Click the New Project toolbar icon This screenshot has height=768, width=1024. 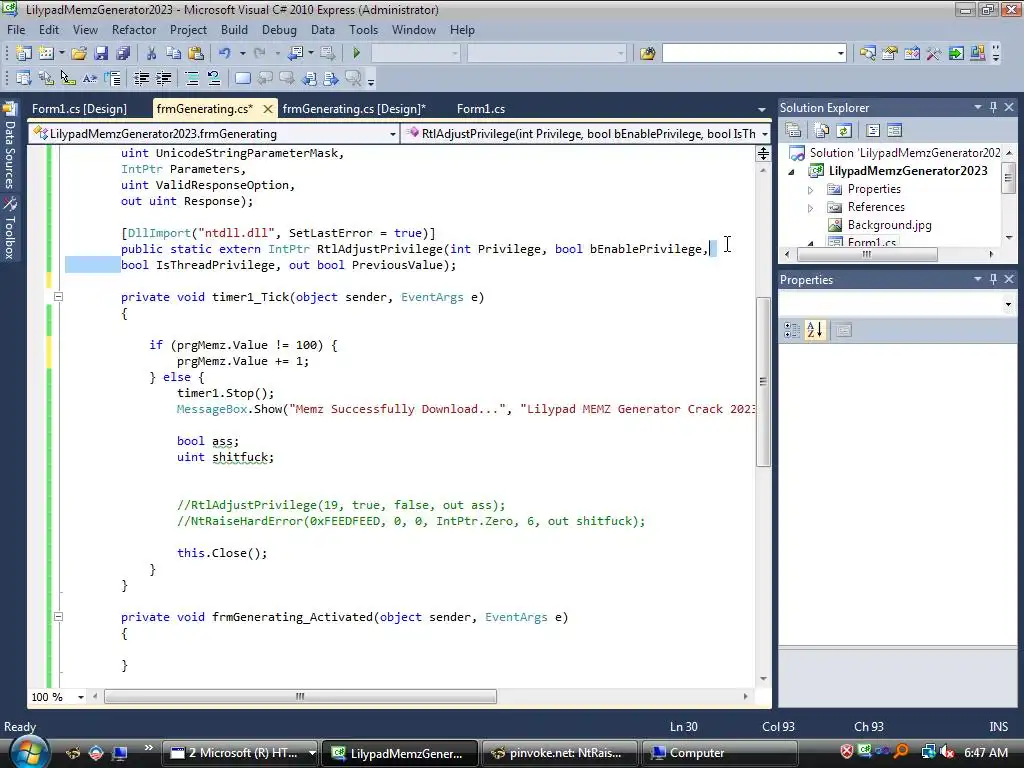[24, 53]
